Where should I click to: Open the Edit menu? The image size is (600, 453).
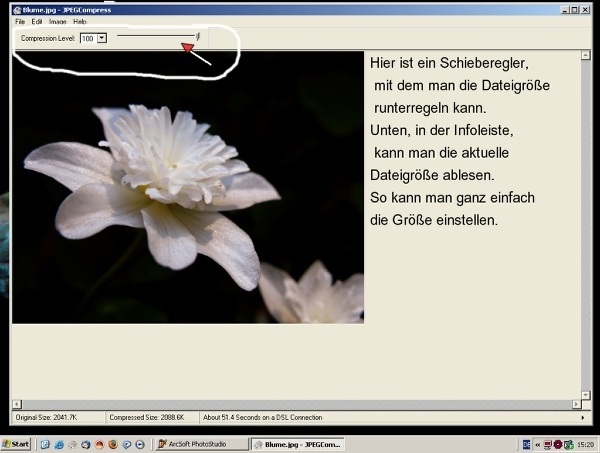click(36, 21)
